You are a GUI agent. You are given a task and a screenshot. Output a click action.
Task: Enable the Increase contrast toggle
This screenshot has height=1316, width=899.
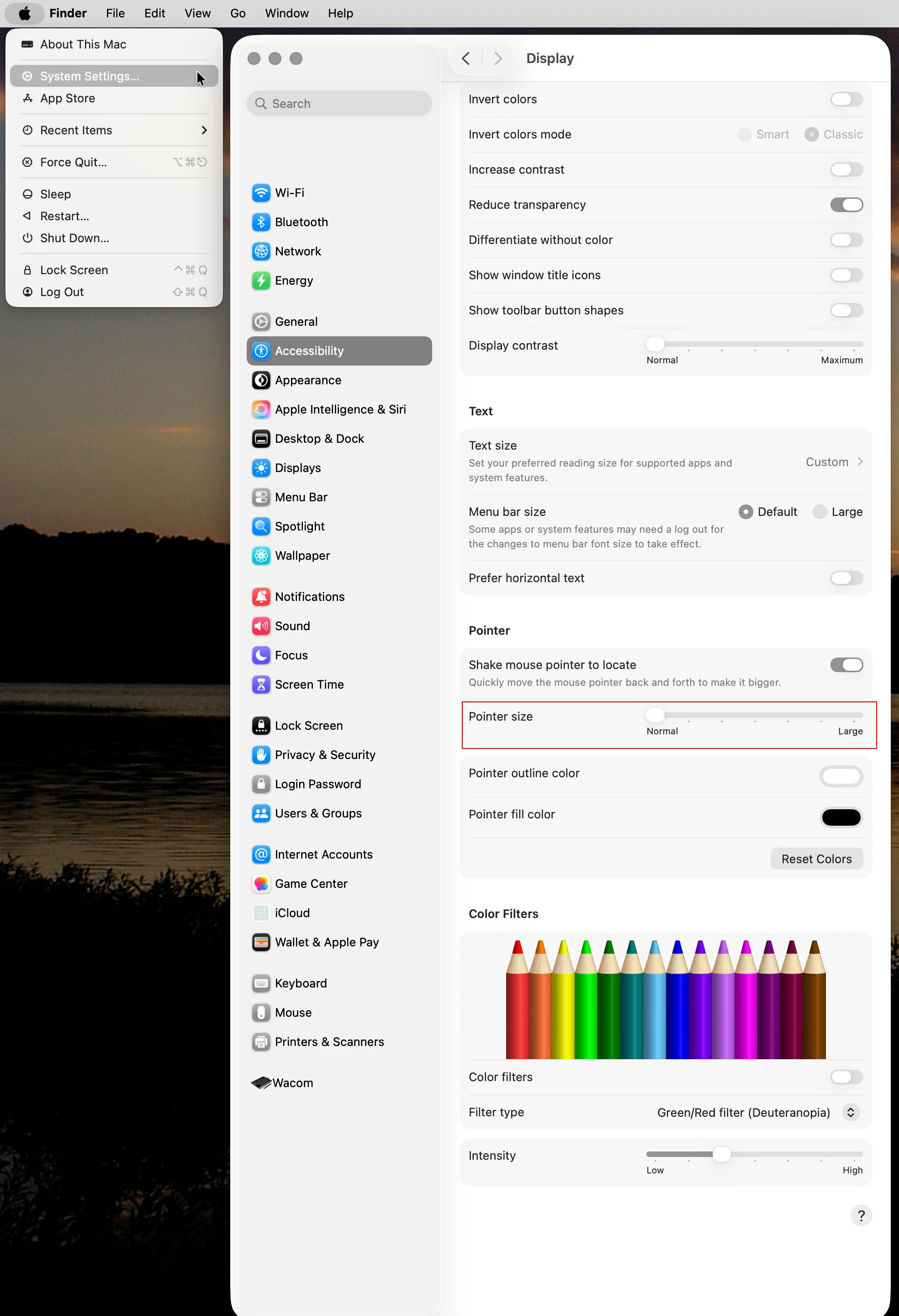tap(846, 170)
